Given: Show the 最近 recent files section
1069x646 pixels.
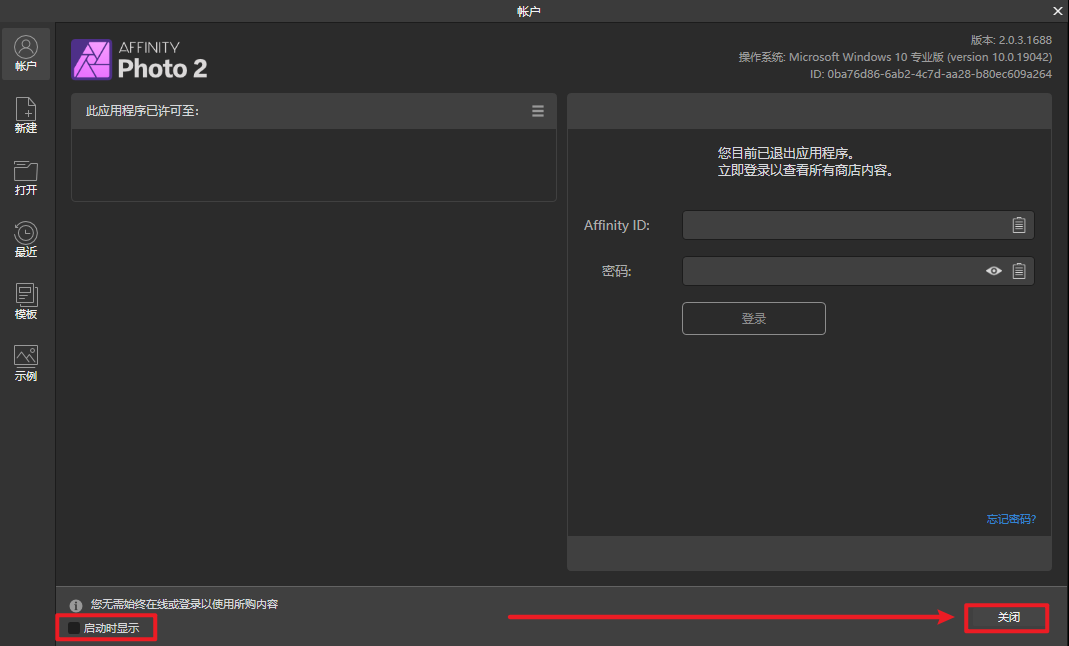Looking at the screenshot, I should coord(26,239).
